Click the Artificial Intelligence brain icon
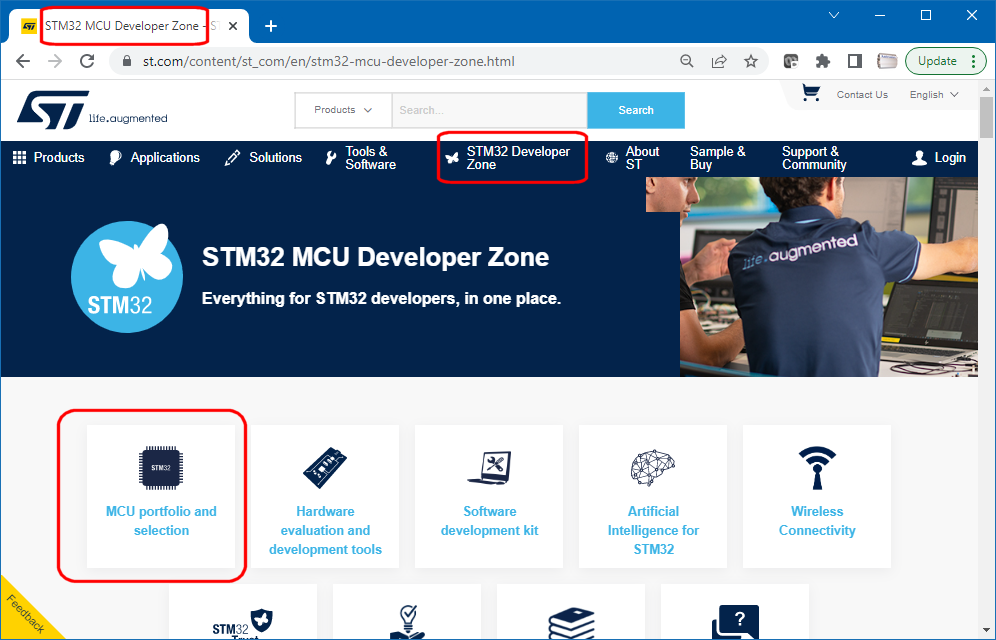Screen dimensions: 996x640 click(652, 468)
